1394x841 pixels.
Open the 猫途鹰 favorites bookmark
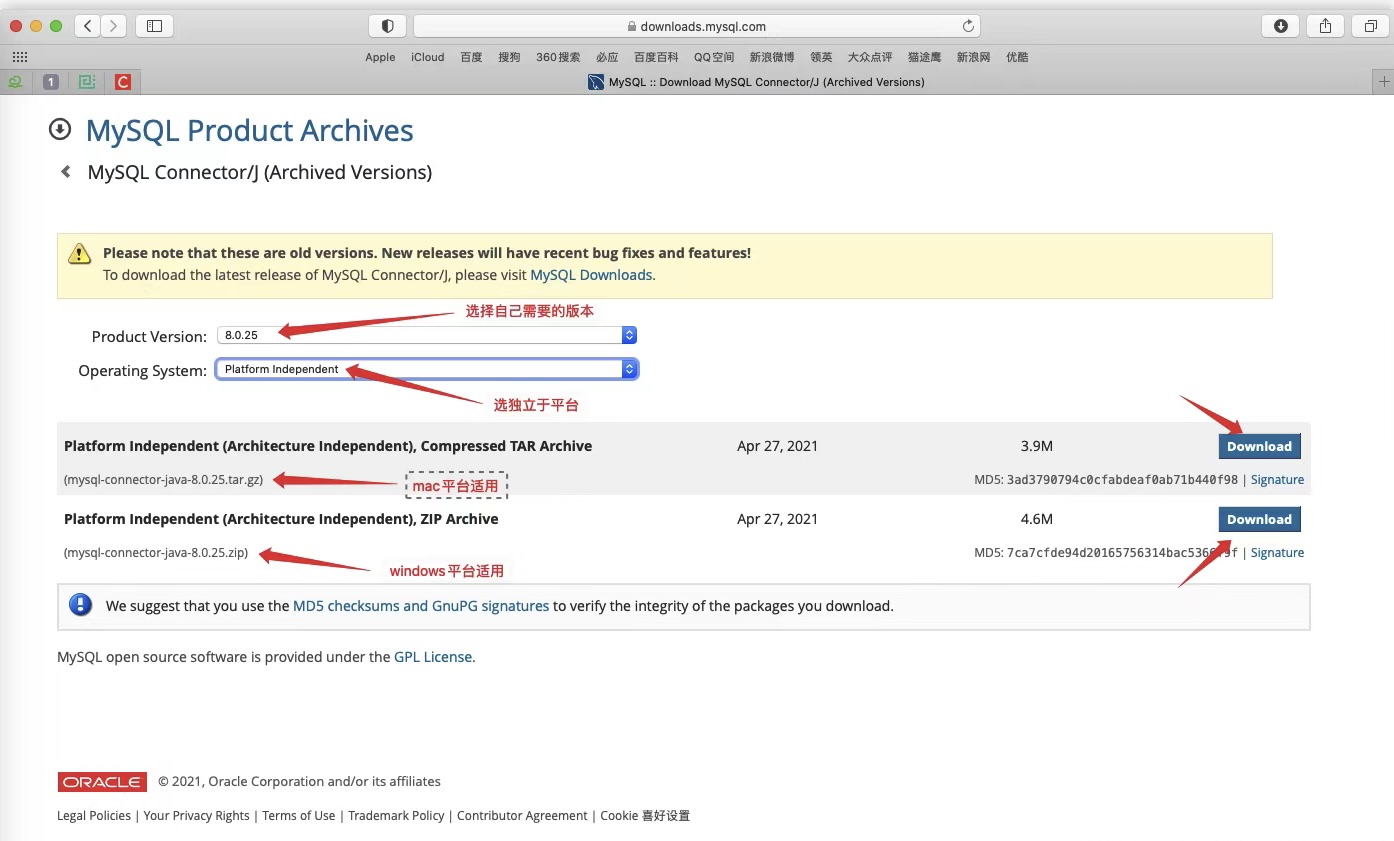pyautogui.click(x=925, y=57)
